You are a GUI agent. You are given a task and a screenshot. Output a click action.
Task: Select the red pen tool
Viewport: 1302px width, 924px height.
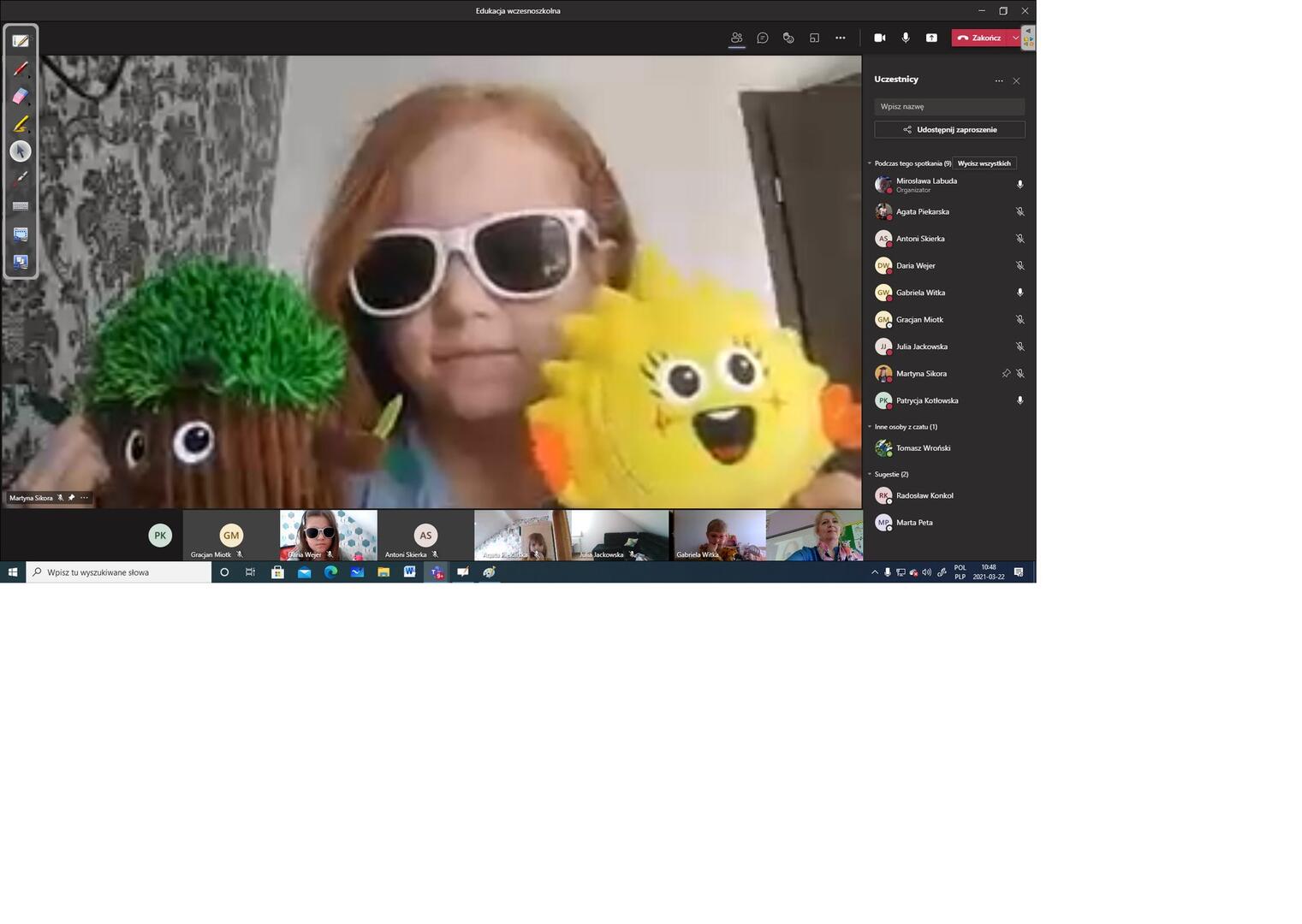[21, 68]
